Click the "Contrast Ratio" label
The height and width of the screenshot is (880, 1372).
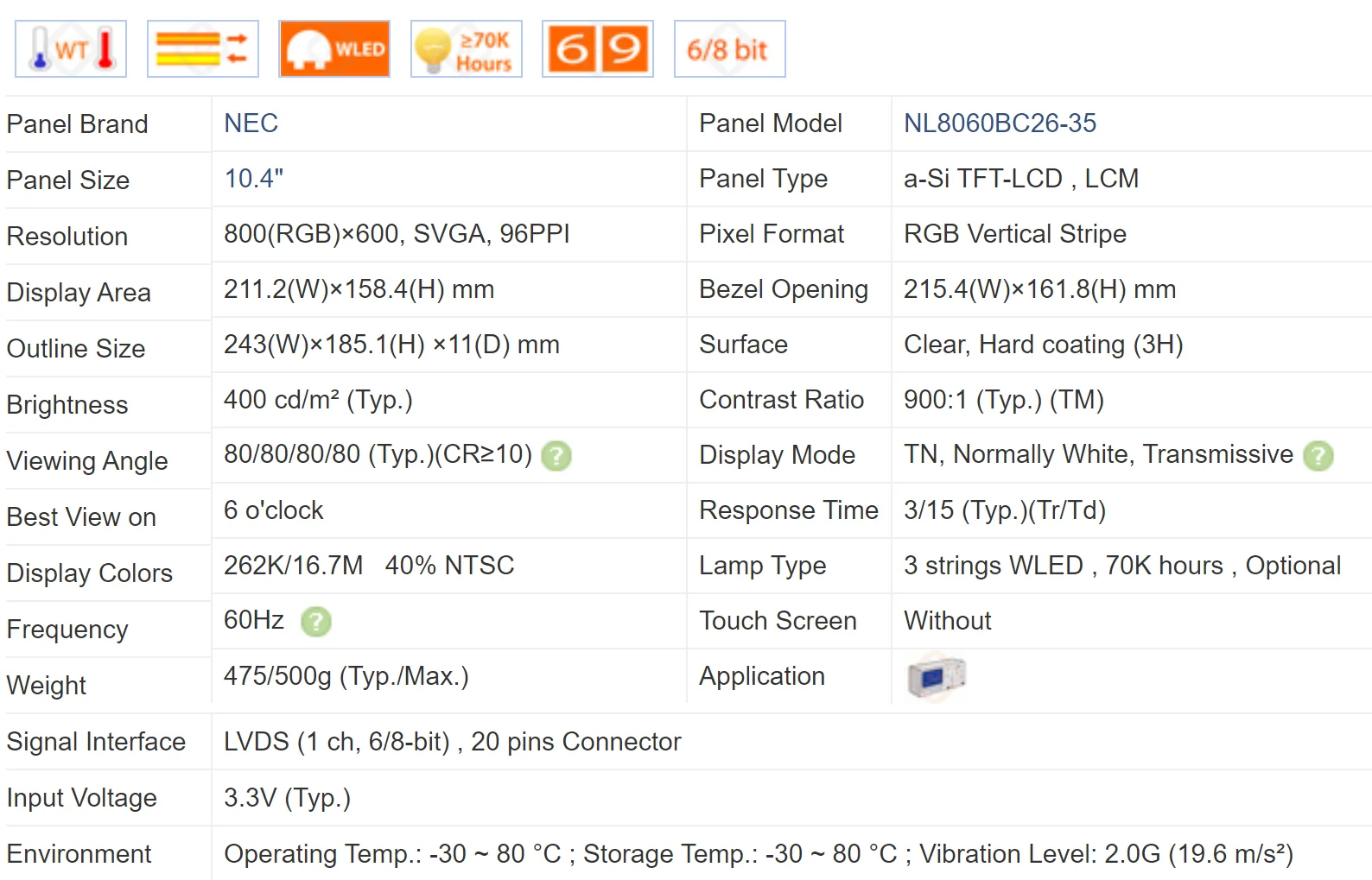click(781, 400)
